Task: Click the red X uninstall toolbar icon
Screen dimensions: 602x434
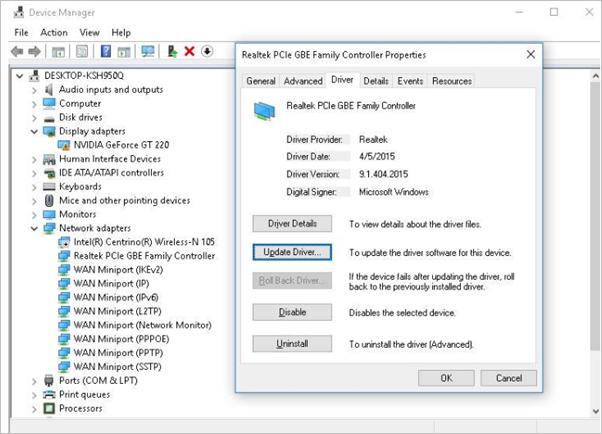Action: (x=189, y=52)
